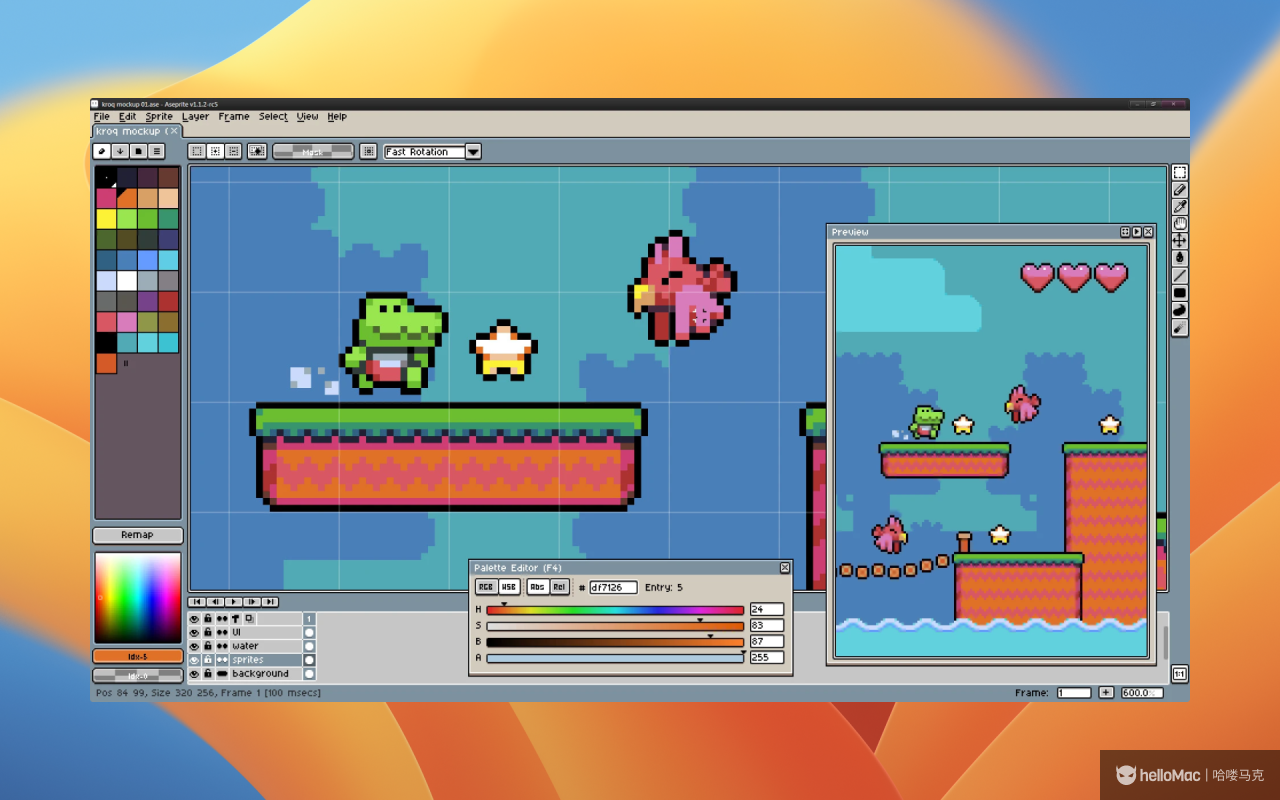Choose Replace selection mode icon
Image resolution: width=1280 pixels, height=800 pixels.
[x=197, y=151]
